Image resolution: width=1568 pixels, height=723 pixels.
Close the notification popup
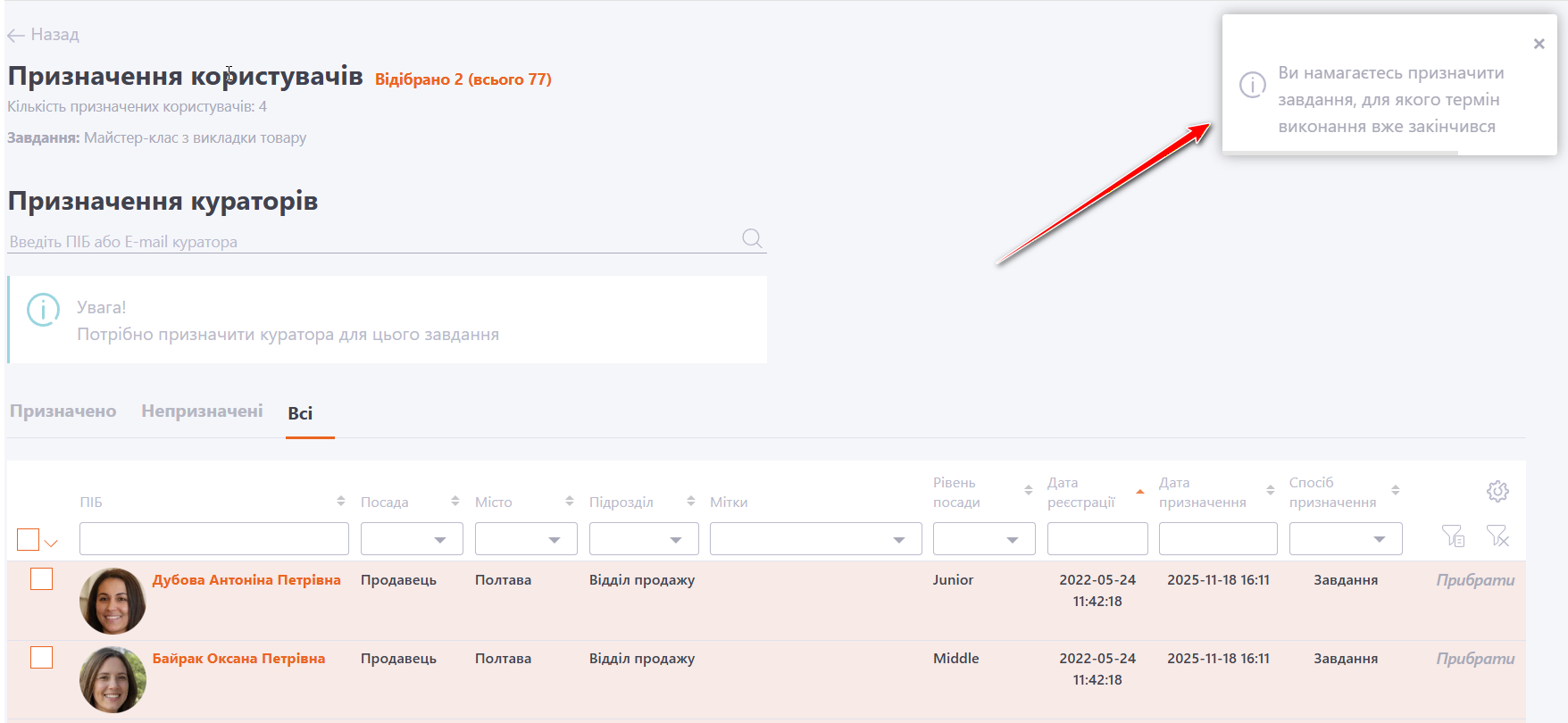pos(1539,44)
